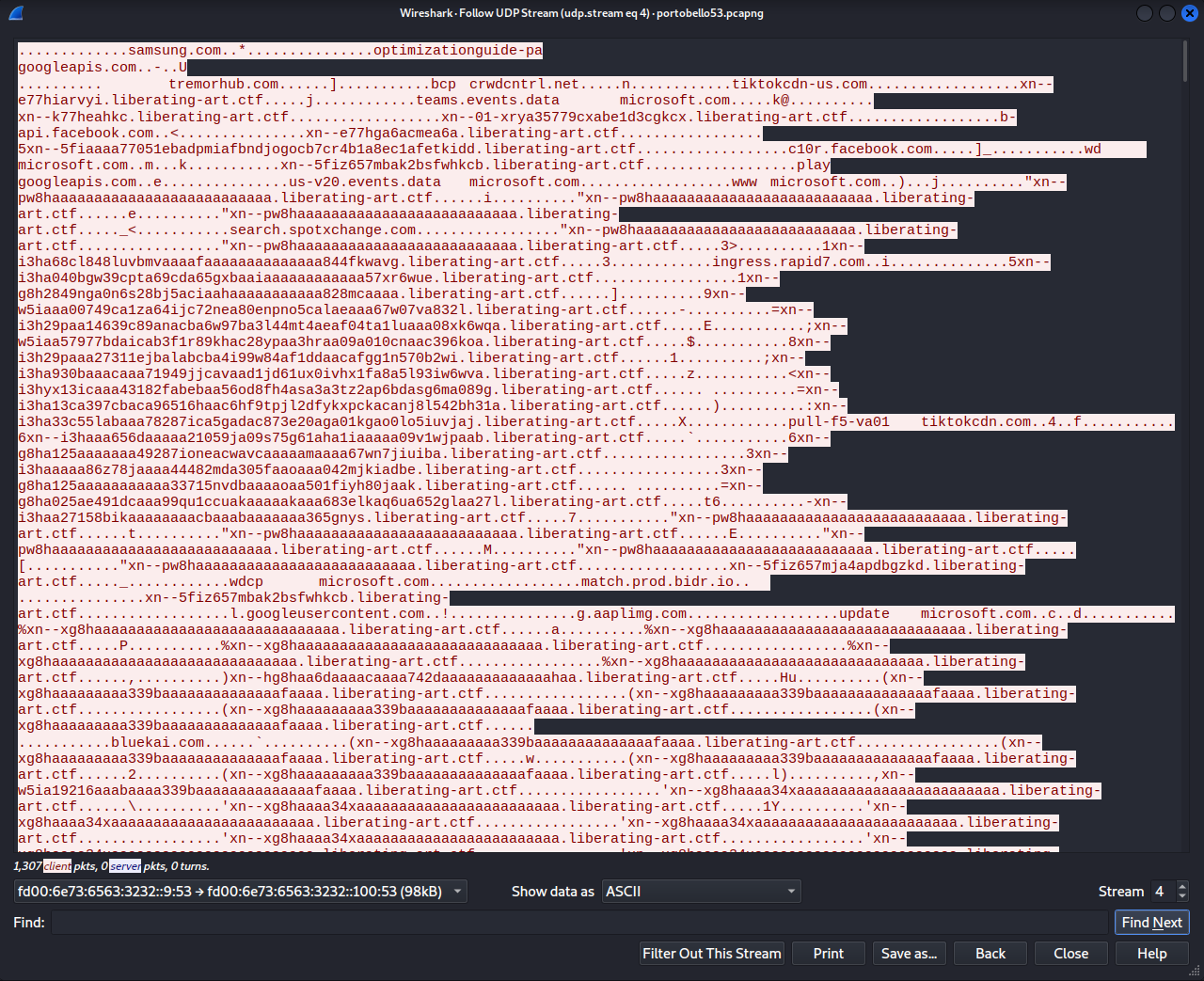Click 'api.facebook.com' in stream text

pos(86,133)
